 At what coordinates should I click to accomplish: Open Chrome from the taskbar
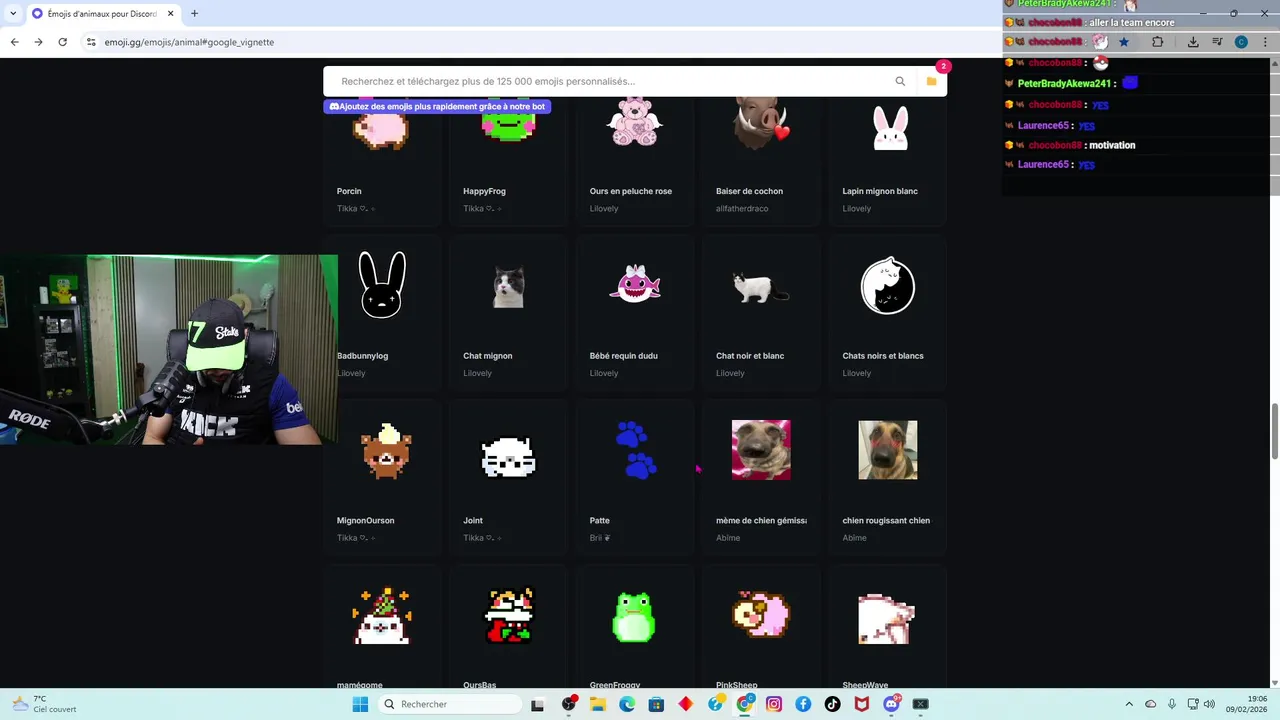[x=745, y=704]
